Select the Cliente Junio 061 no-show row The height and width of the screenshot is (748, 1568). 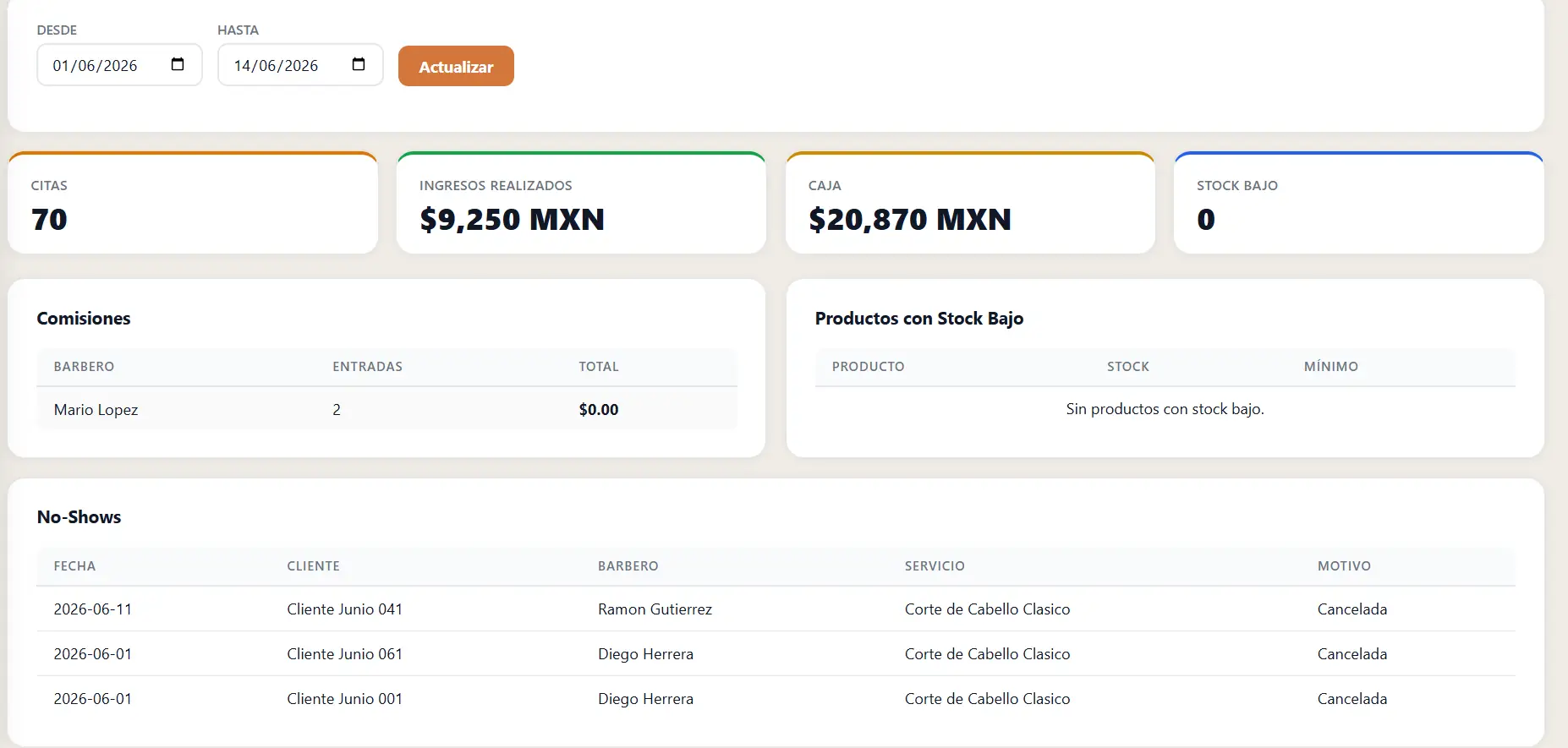(776, 654)
